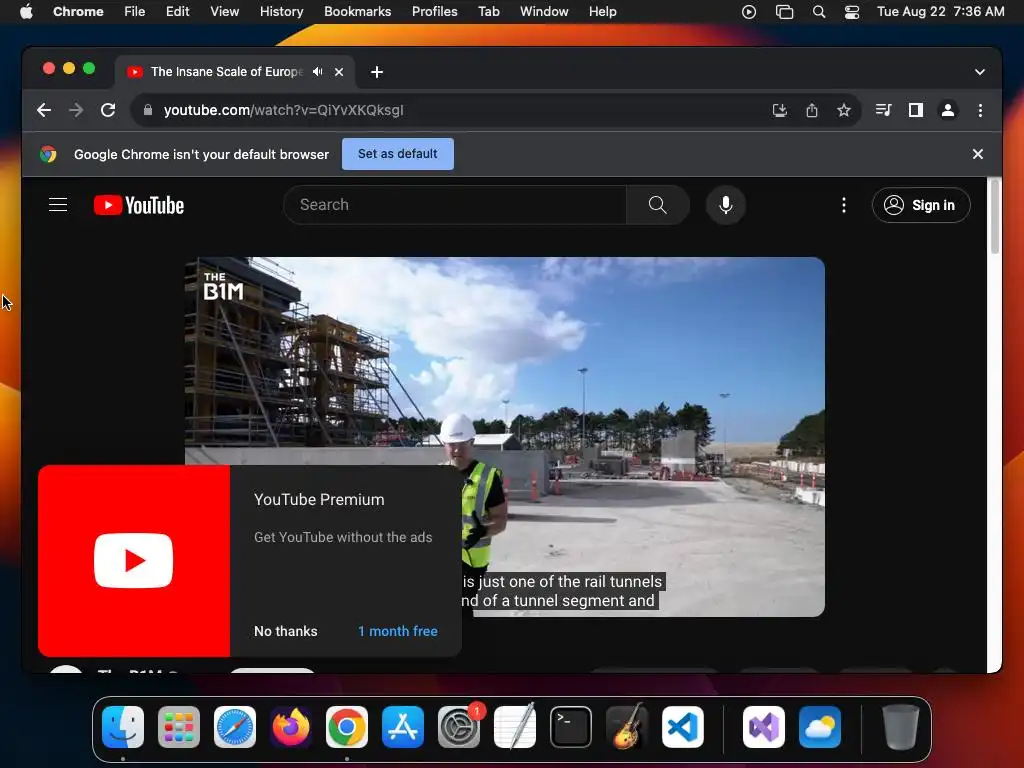Click the YouTube logo to go home
1024x768 pixels.
pos(139,205)
